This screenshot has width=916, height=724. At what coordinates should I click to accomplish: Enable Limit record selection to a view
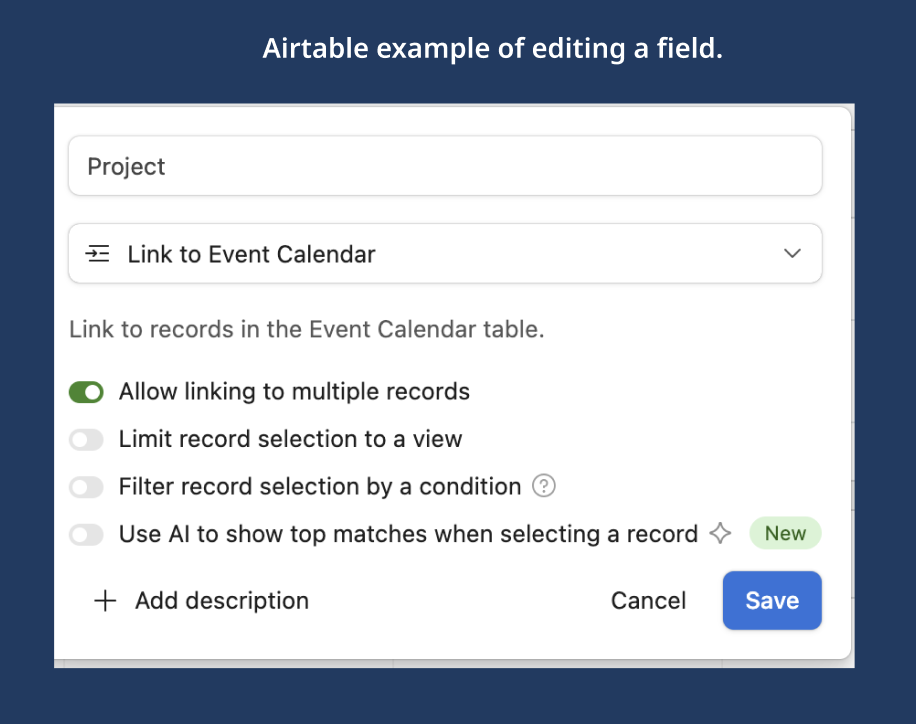point(86,439)
